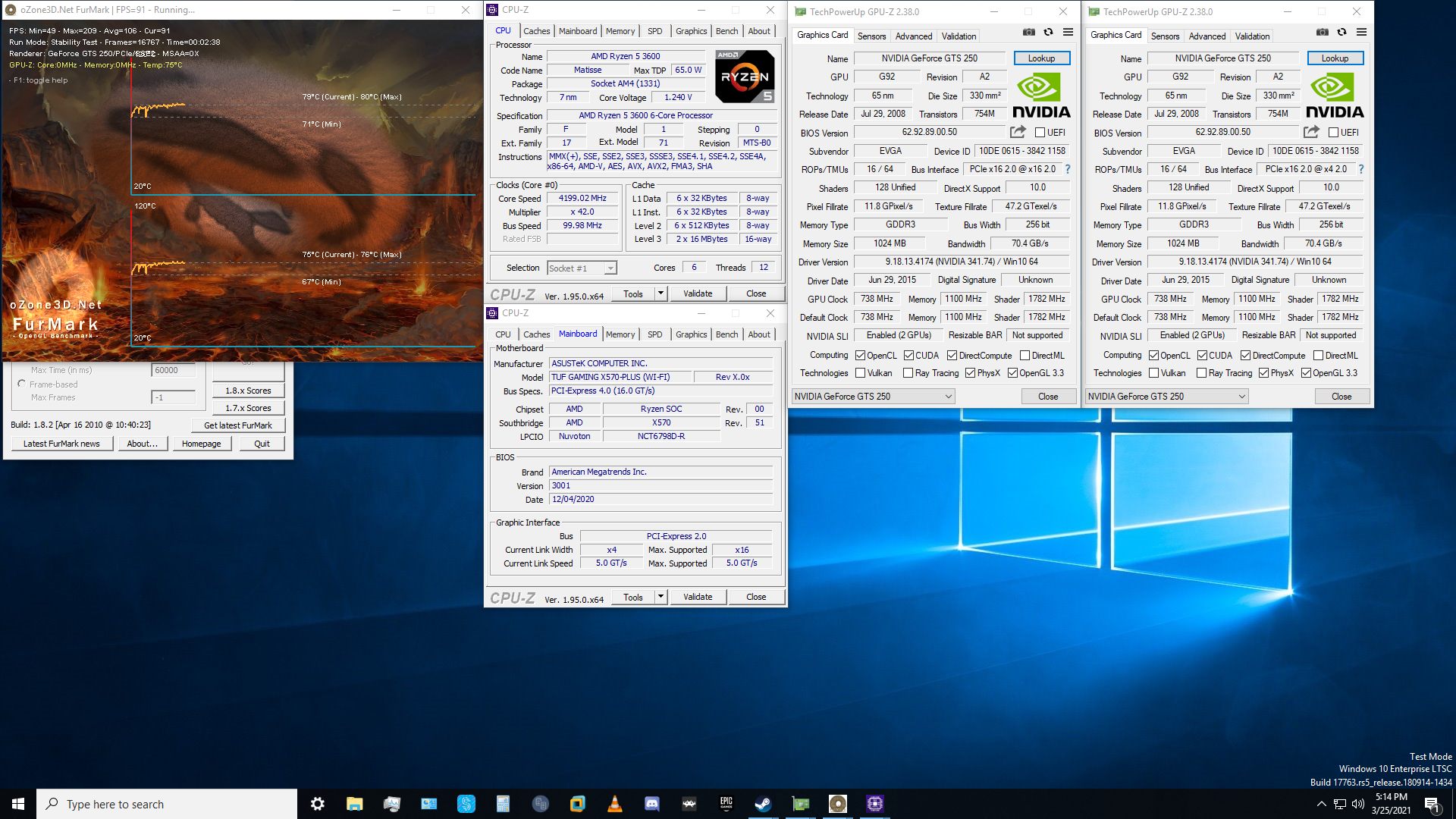Screen dimensions: 1456x819
Task: Toggle UEFI checkbox in right GPU-Z window
Action: [x=1334, y=133]
